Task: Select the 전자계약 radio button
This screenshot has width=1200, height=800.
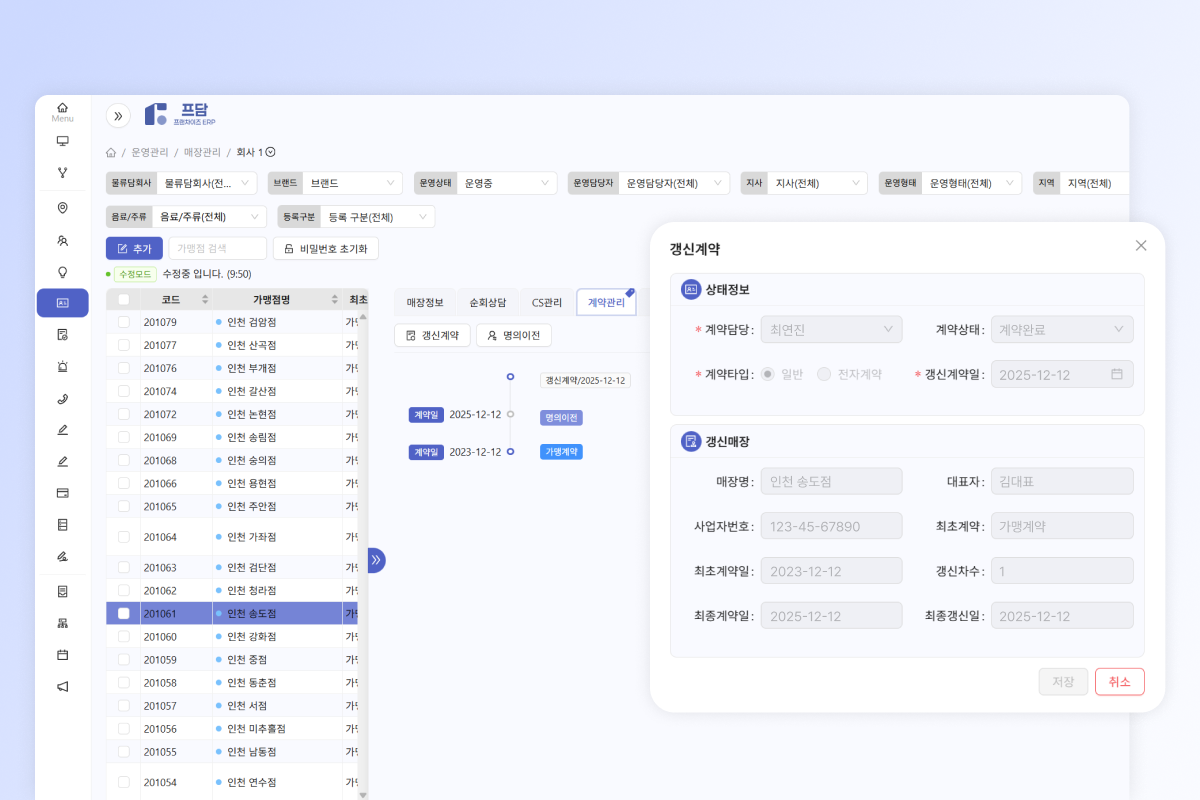Action: (823, 374)
